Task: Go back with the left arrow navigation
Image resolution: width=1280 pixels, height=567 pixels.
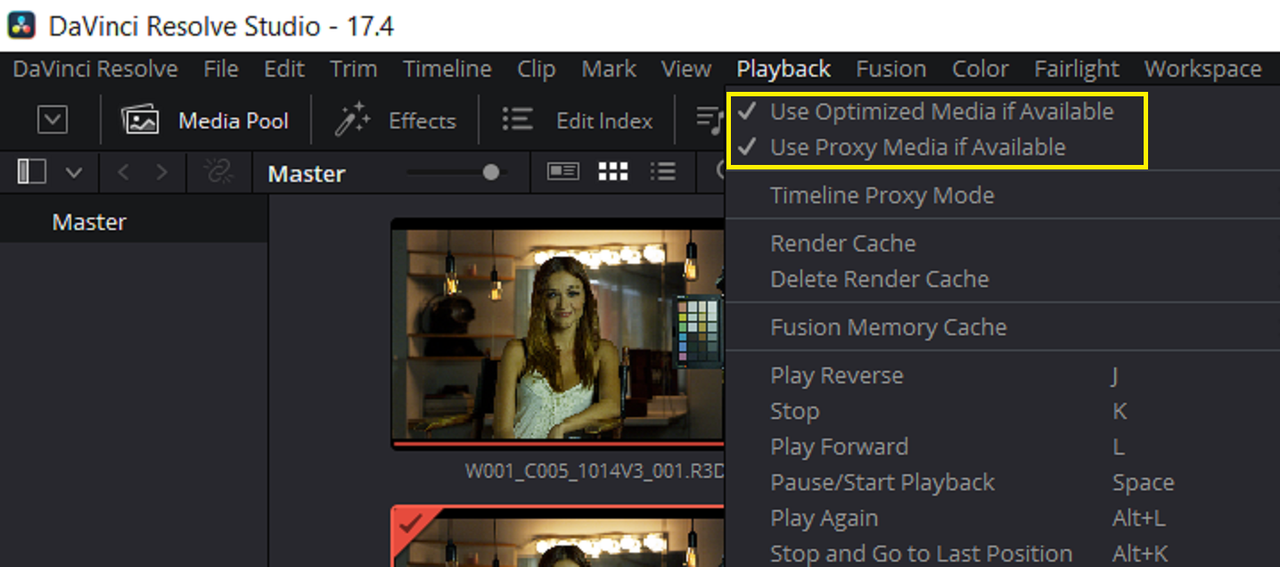Action: click(x=123, y=173)
